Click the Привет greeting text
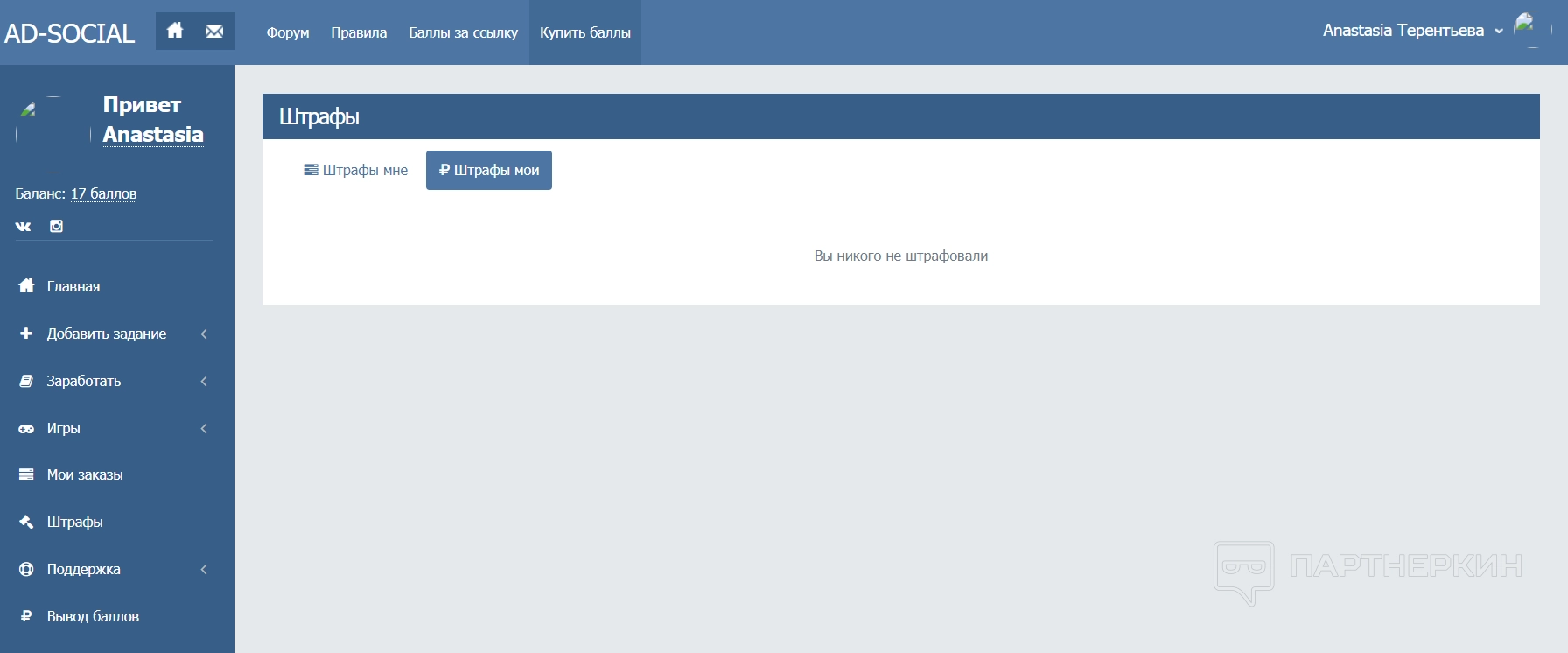1568x653 pixels. click(142, 105)
